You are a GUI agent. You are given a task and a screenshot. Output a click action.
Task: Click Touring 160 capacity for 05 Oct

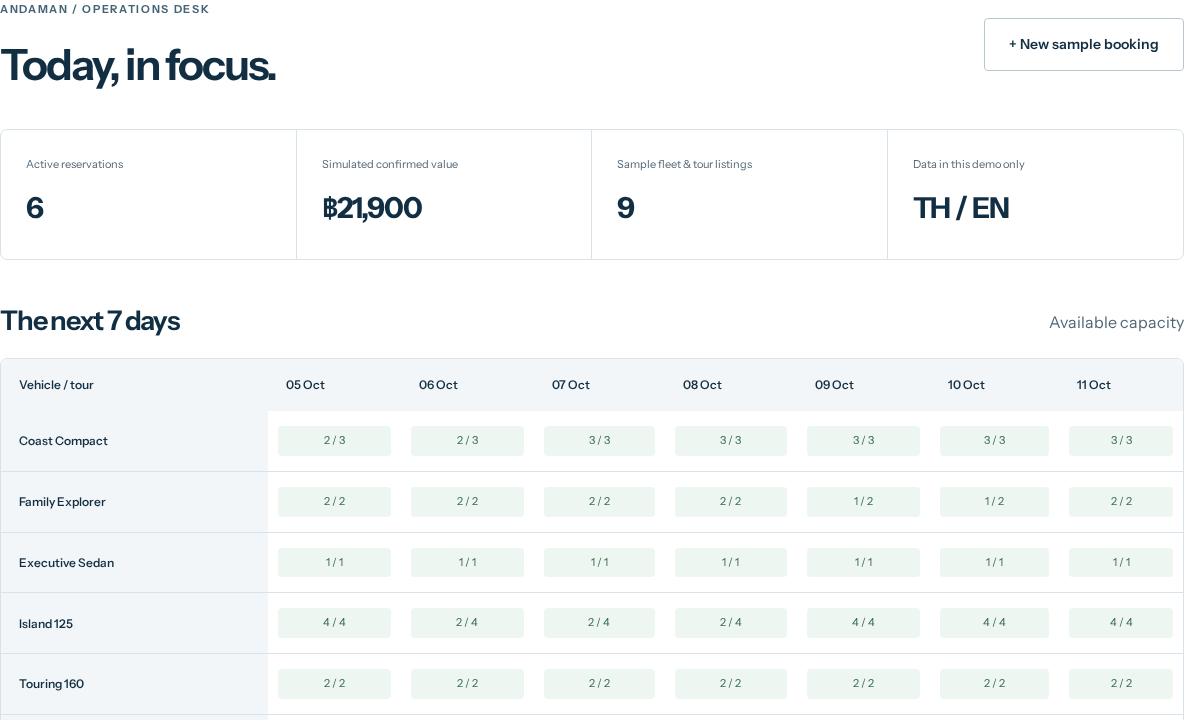[x=335, y=684]
